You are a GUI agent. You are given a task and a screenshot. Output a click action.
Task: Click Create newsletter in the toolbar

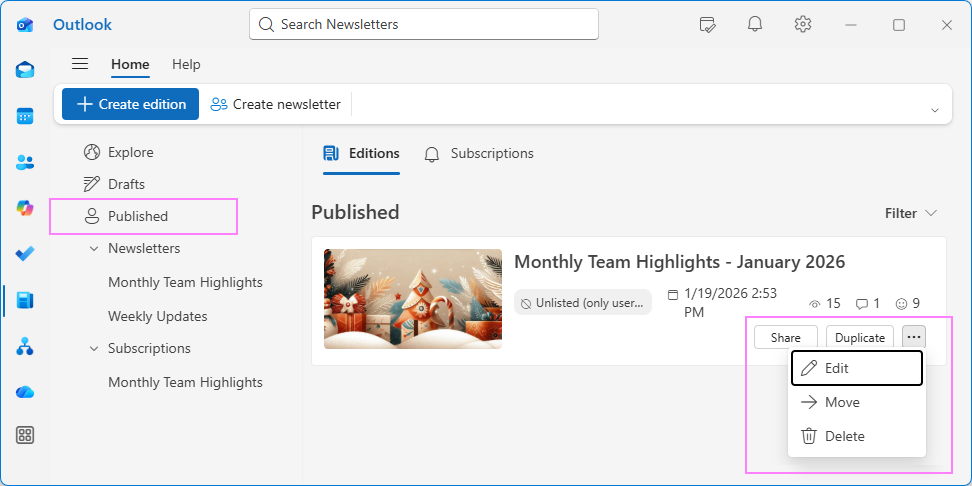(x=276, y=104)
